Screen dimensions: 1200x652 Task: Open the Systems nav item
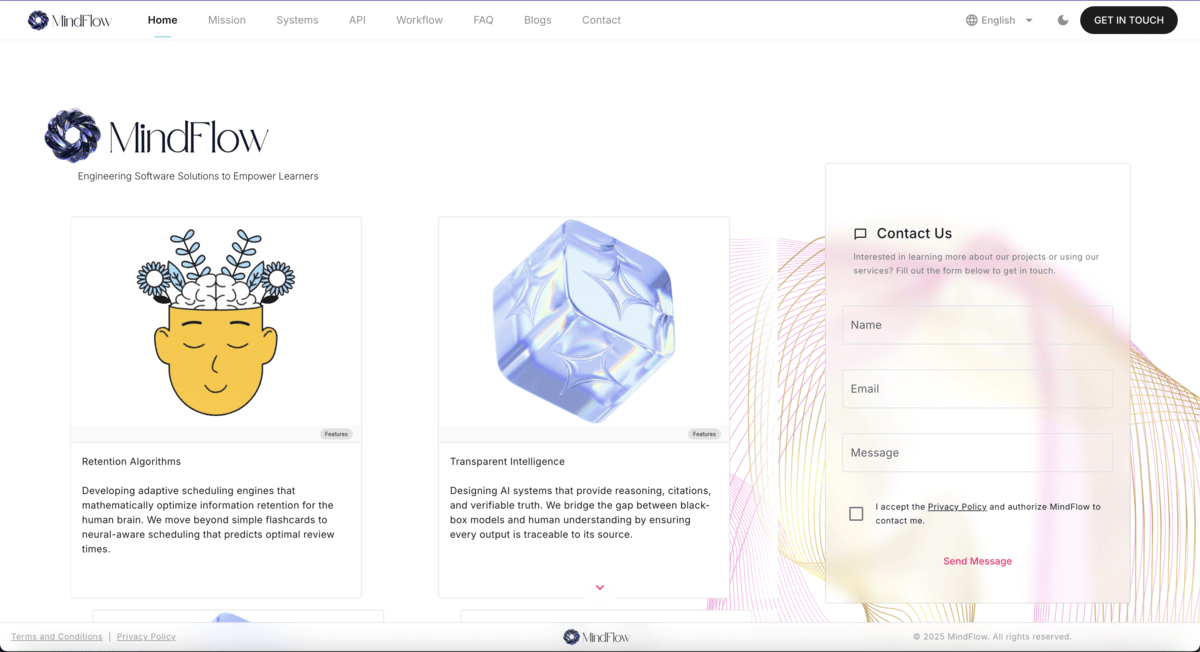(297, 20)
